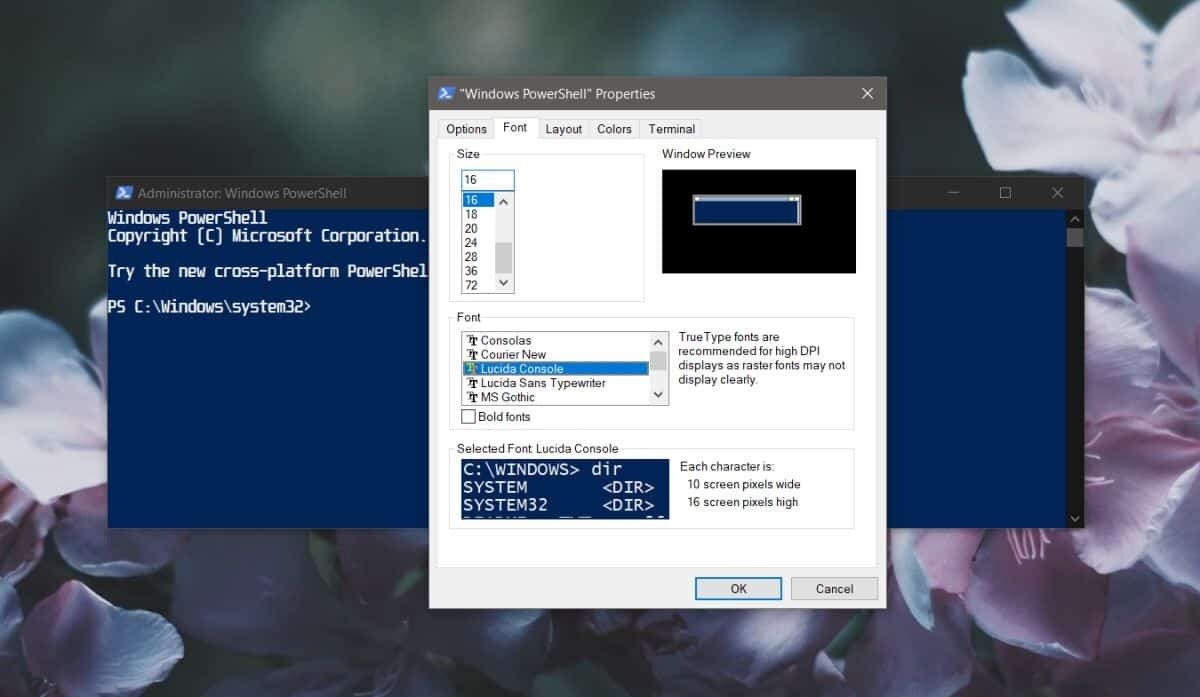Click the Cancel button

(834, 589)
